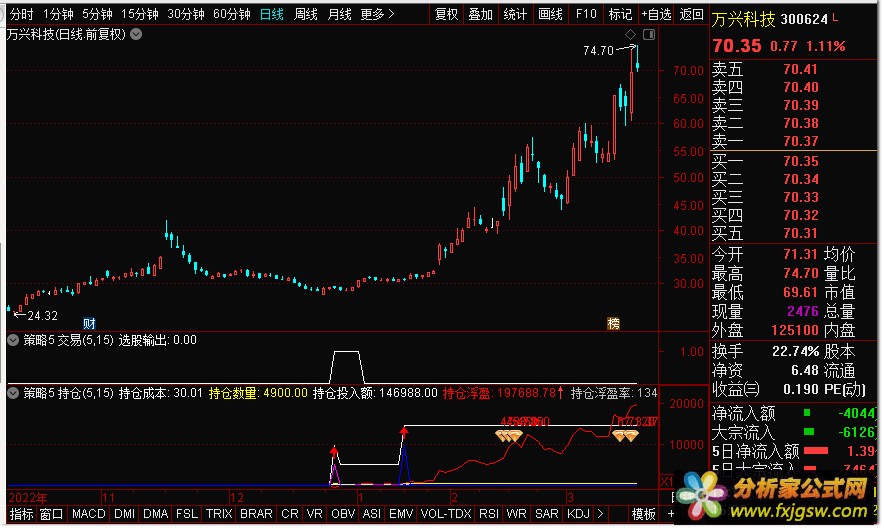Select the MACD indicator
This screenshot has height=528, width=884.
coord(89,514)
